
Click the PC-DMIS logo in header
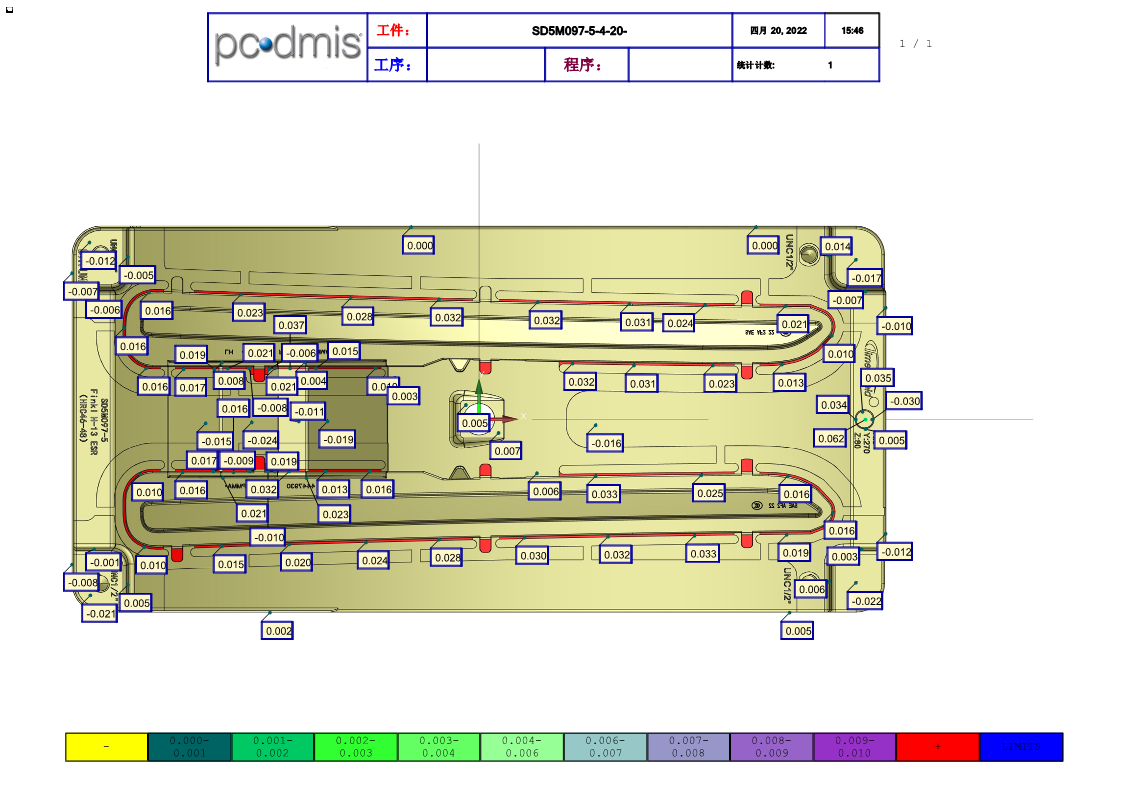pyautogui.click(x=288, y=47)
